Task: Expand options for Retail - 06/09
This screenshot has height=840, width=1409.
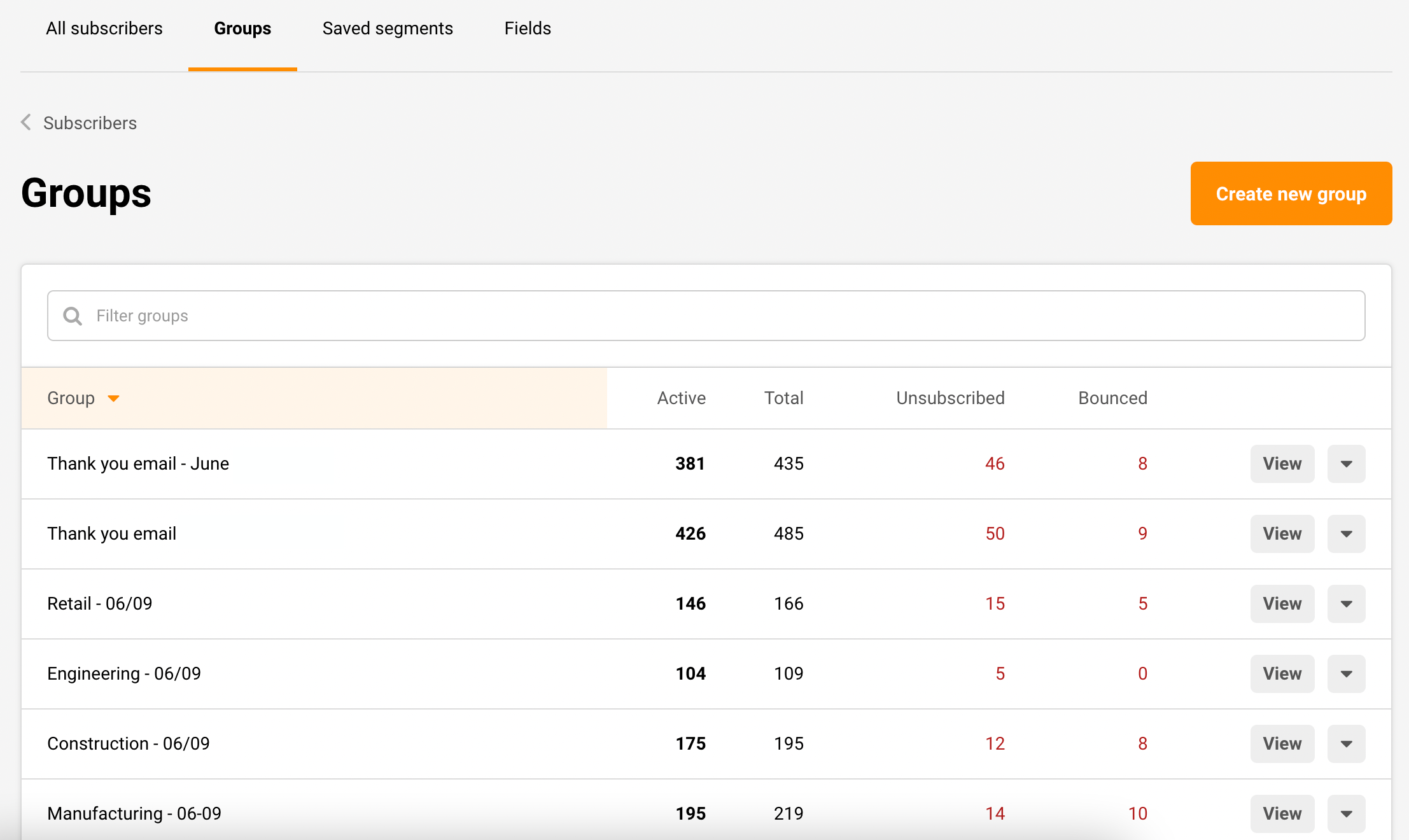Action: (x=1346, y=604)
